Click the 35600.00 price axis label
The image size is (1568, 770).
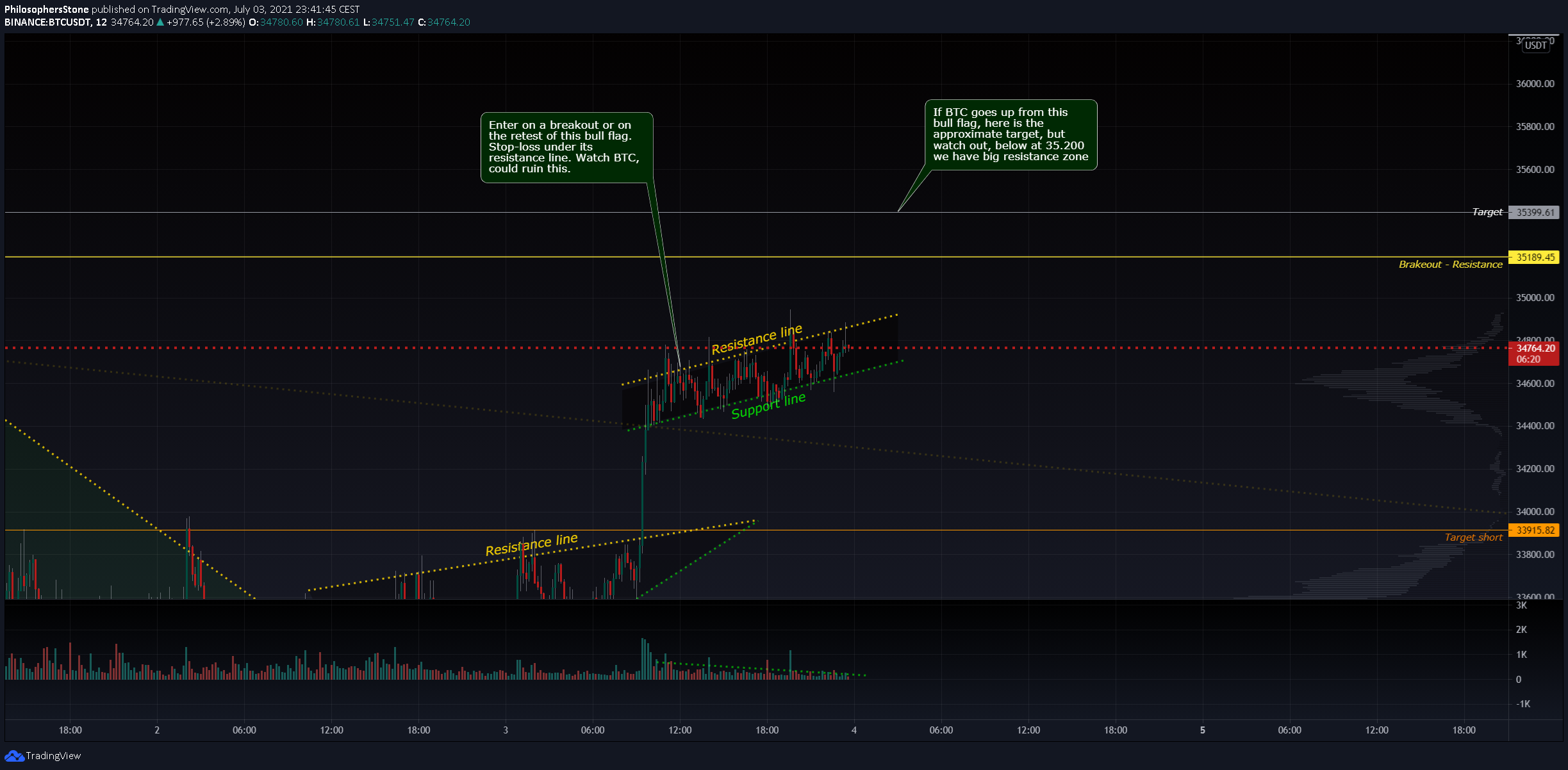pos(1535,170)
